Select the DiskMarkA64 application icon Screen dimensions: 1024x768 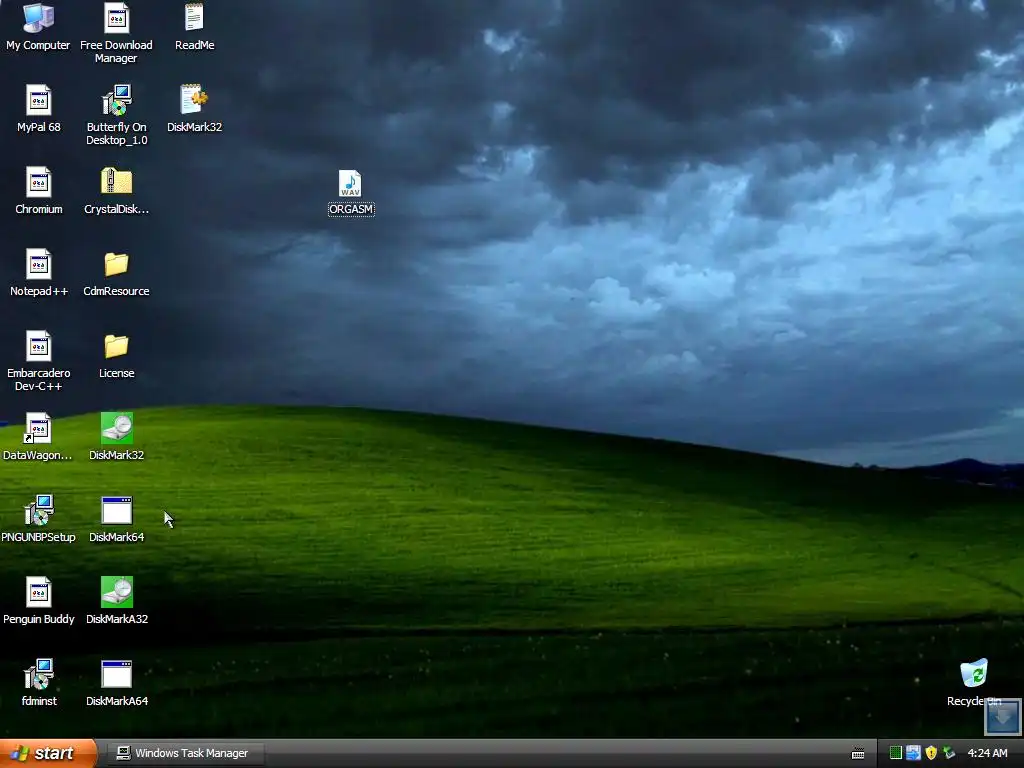click(117, 682)
